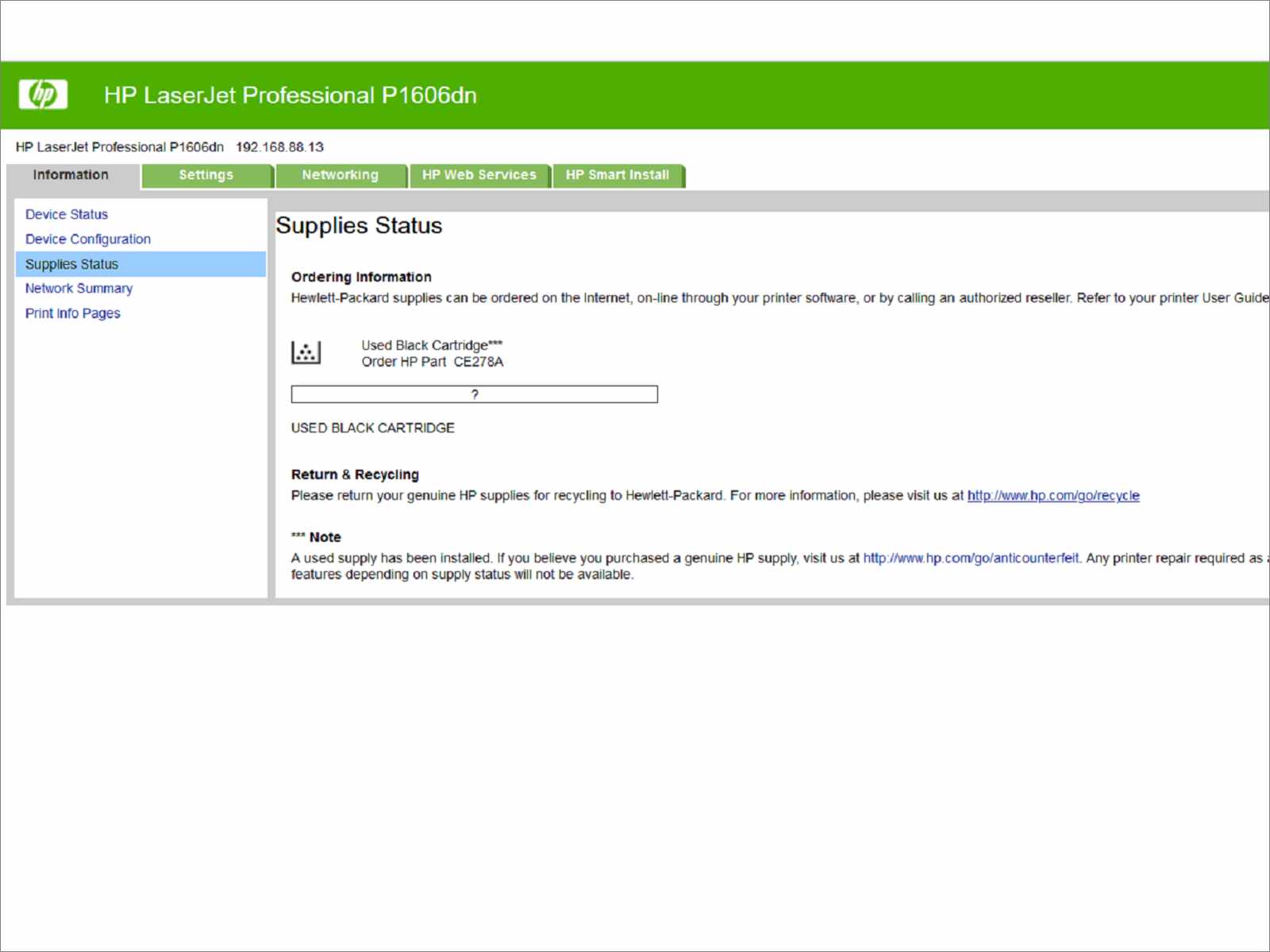Click the Ordering Information heading
Image resolution: width=1270 pixels, height=952 pixels.
361,277
